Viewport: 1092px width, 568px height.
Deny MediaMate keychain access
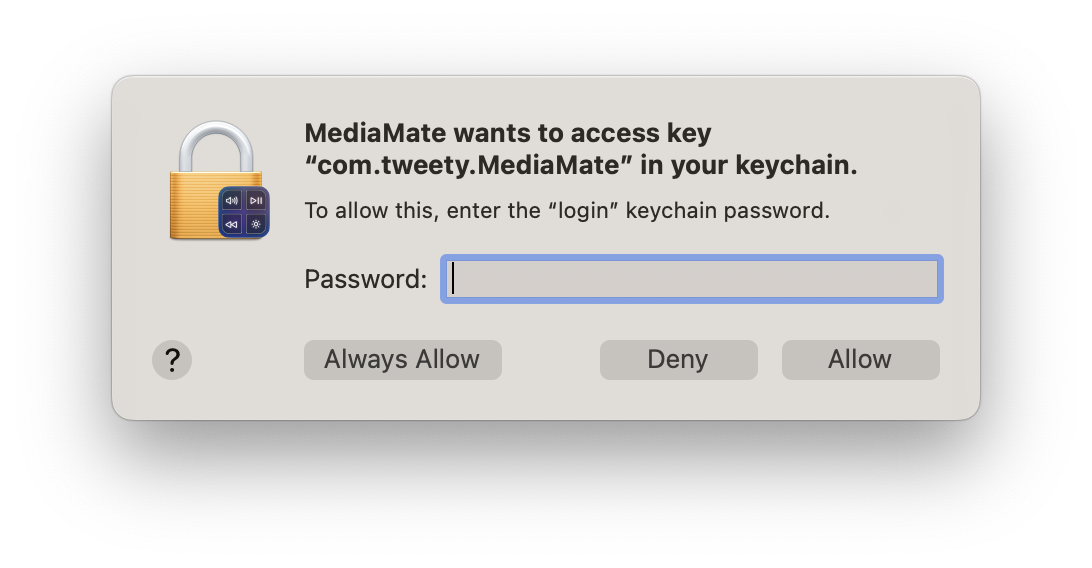(x=678, y=360)
